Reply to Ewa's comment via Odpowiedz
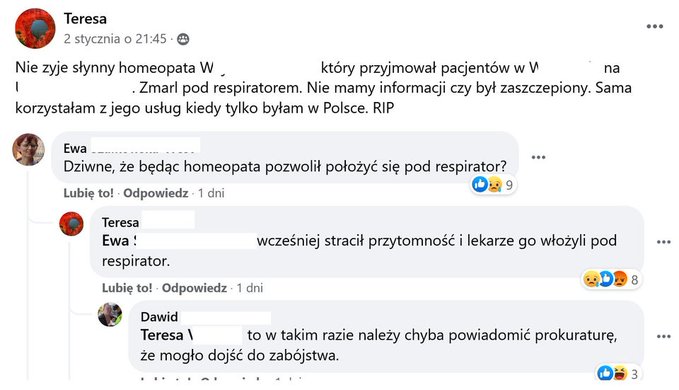The height and width of the screenshot is (390, 679). coord(155,193)
